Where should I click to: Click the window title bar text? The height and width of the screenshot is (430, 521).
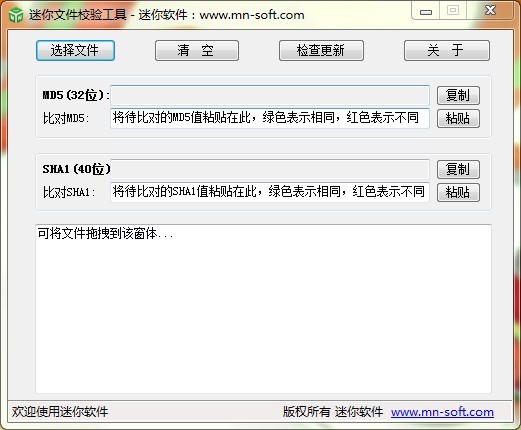[x=167, y=15]
